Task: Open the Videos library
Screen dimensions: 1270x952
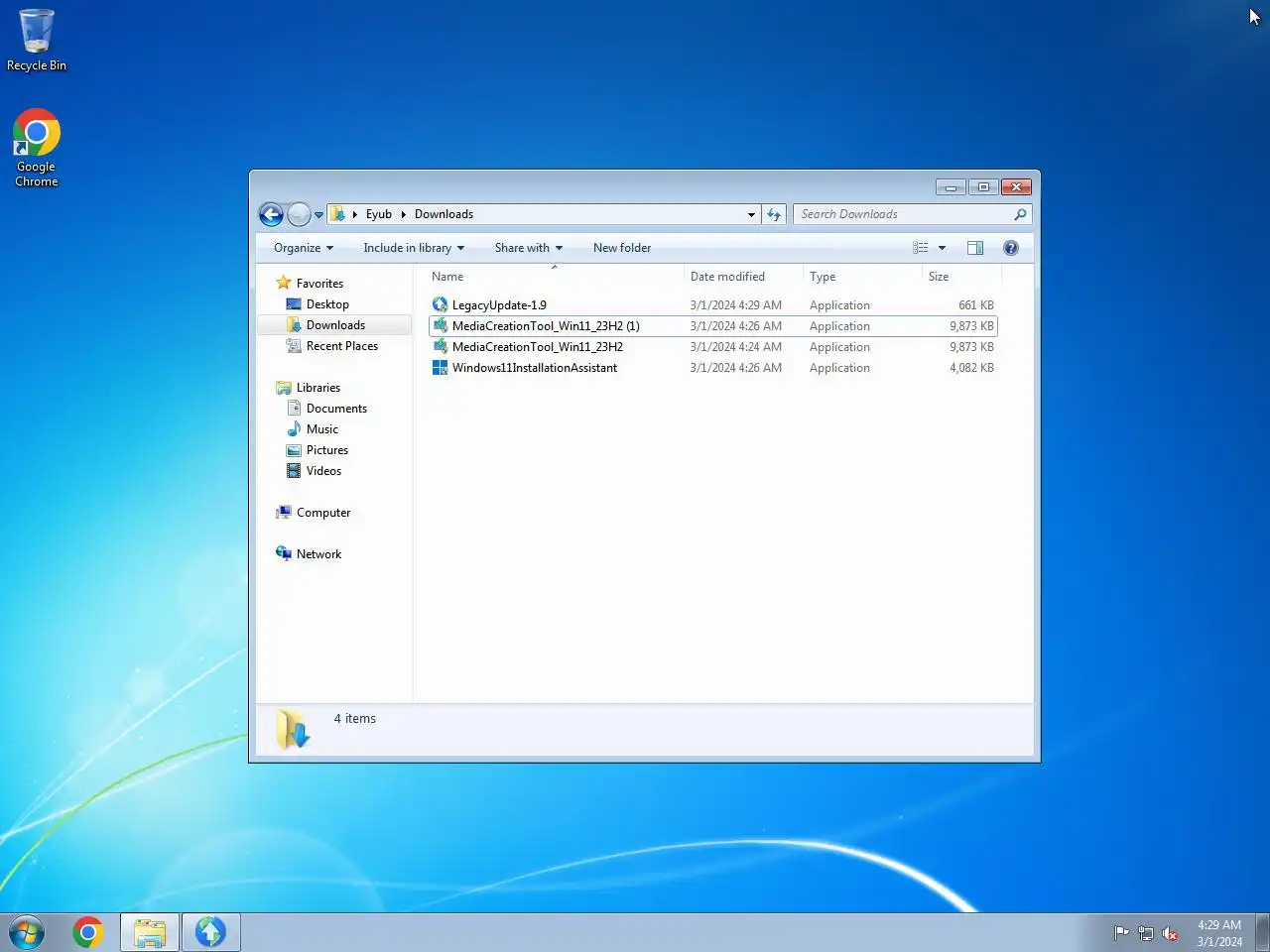Action: [x=323, y=471]
